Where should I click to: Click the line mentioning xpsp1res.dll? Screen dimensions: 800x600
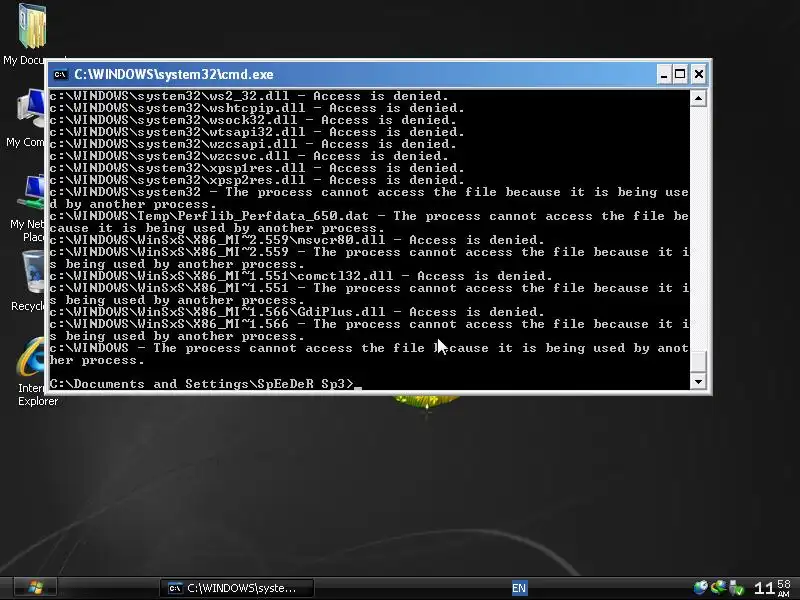tap(257, 168)
